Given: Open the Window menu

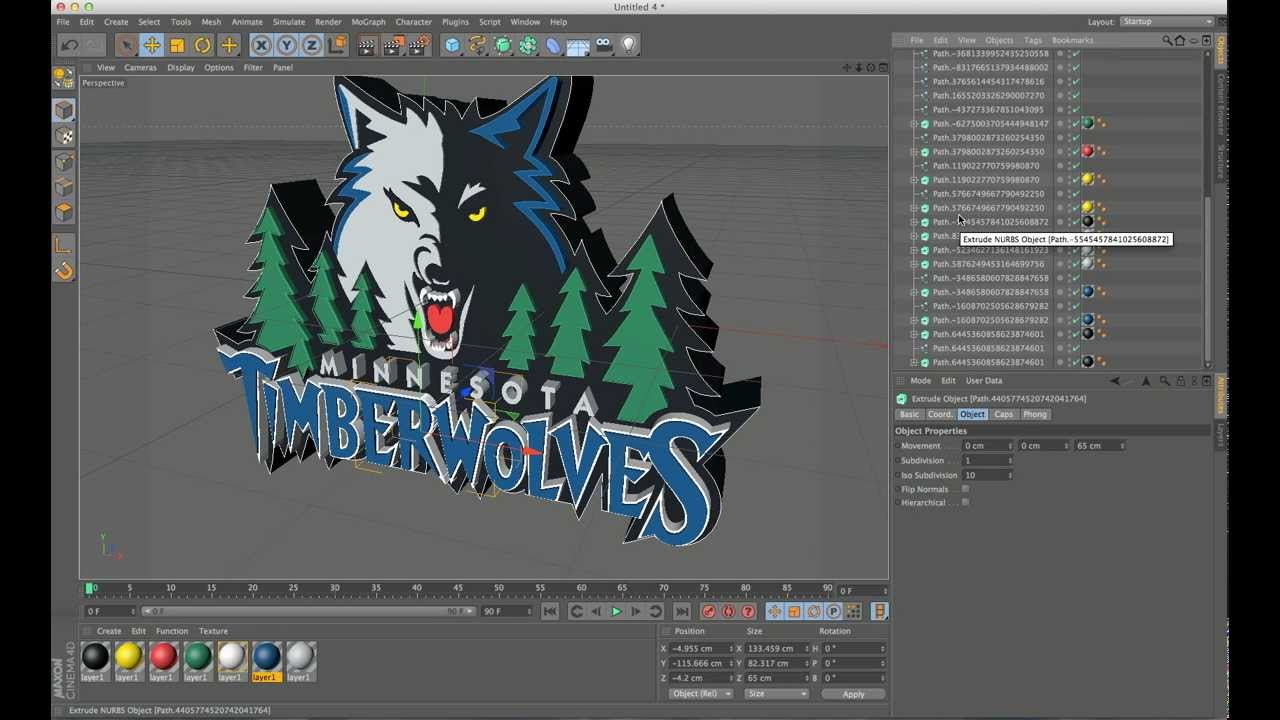Looking at the screenshot, I should [525, 22].
